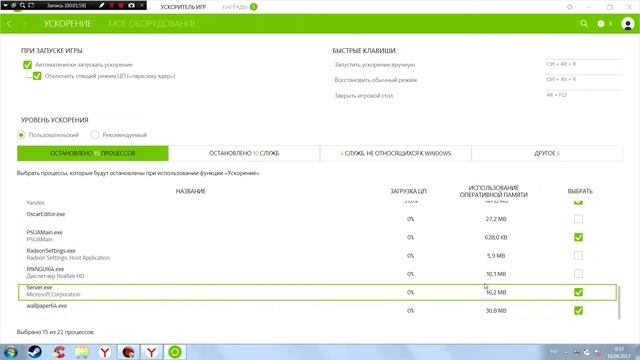Screen dimensions: 640x360
Task: Toggle the PSUAMain.exe checkbox
Action: [x=578, y=237]
